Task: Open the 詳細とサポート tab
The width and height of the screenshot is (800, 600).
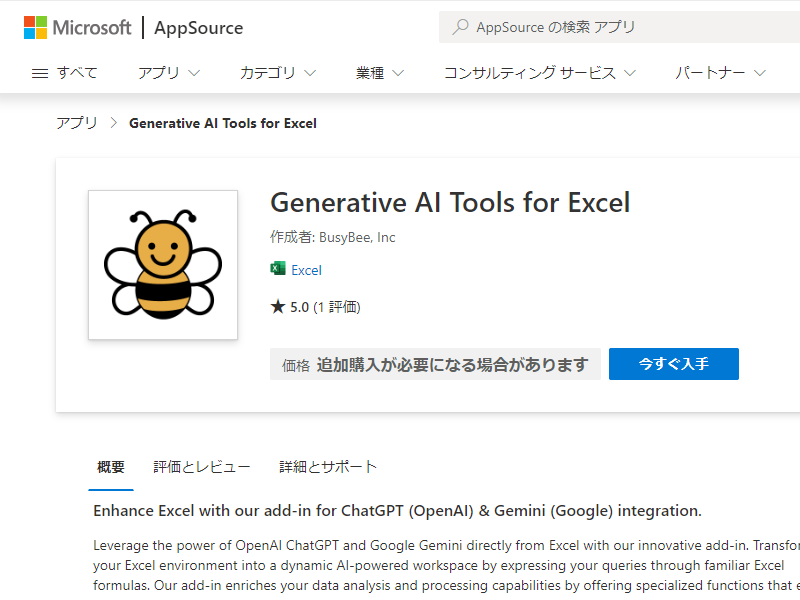Action: point(325,466)
